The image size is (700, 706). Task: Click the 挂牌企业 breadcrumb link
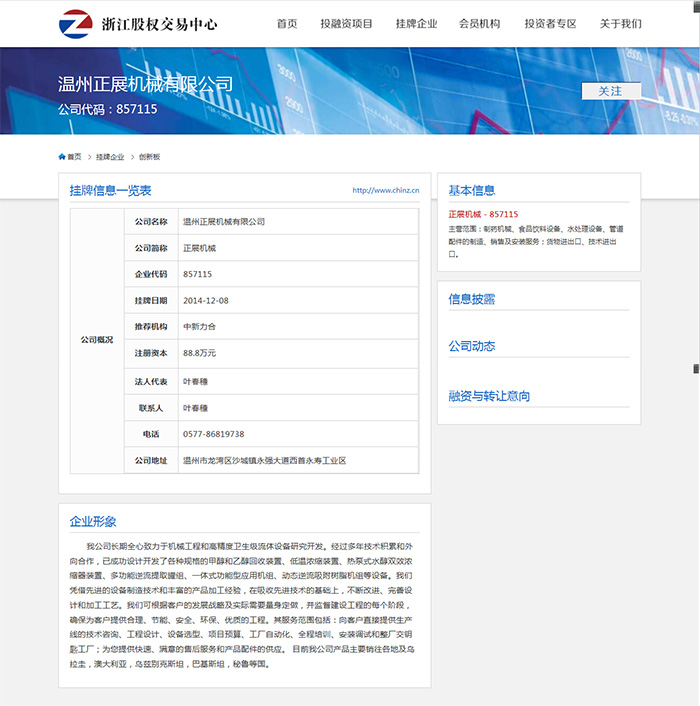(110, 157)
